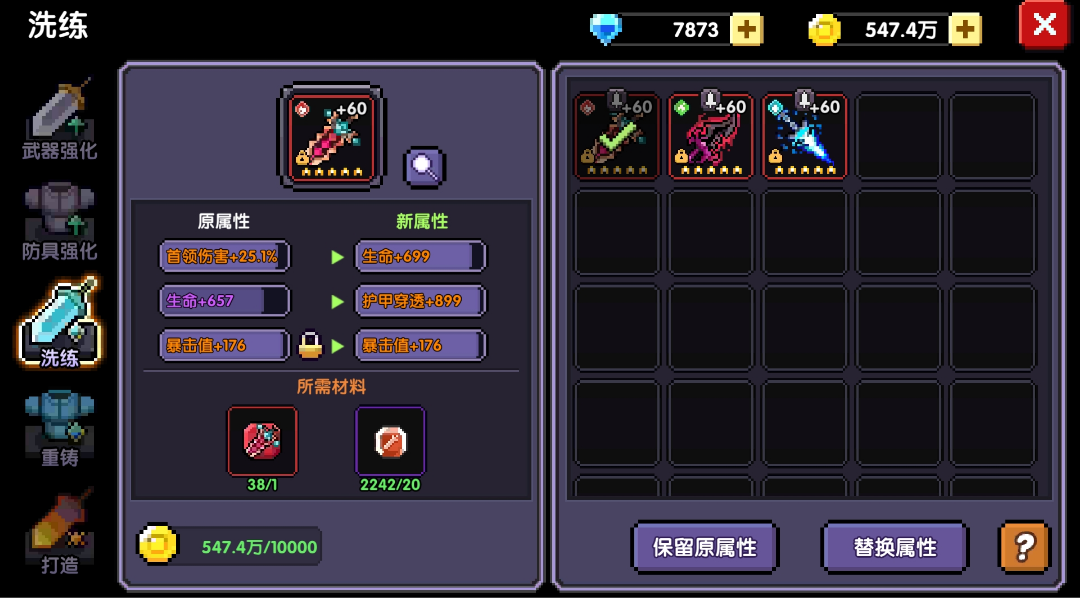This screenshot has width=1080, height=606.
Task: Click the magnifier inspect icon
Action: (424, 167)
